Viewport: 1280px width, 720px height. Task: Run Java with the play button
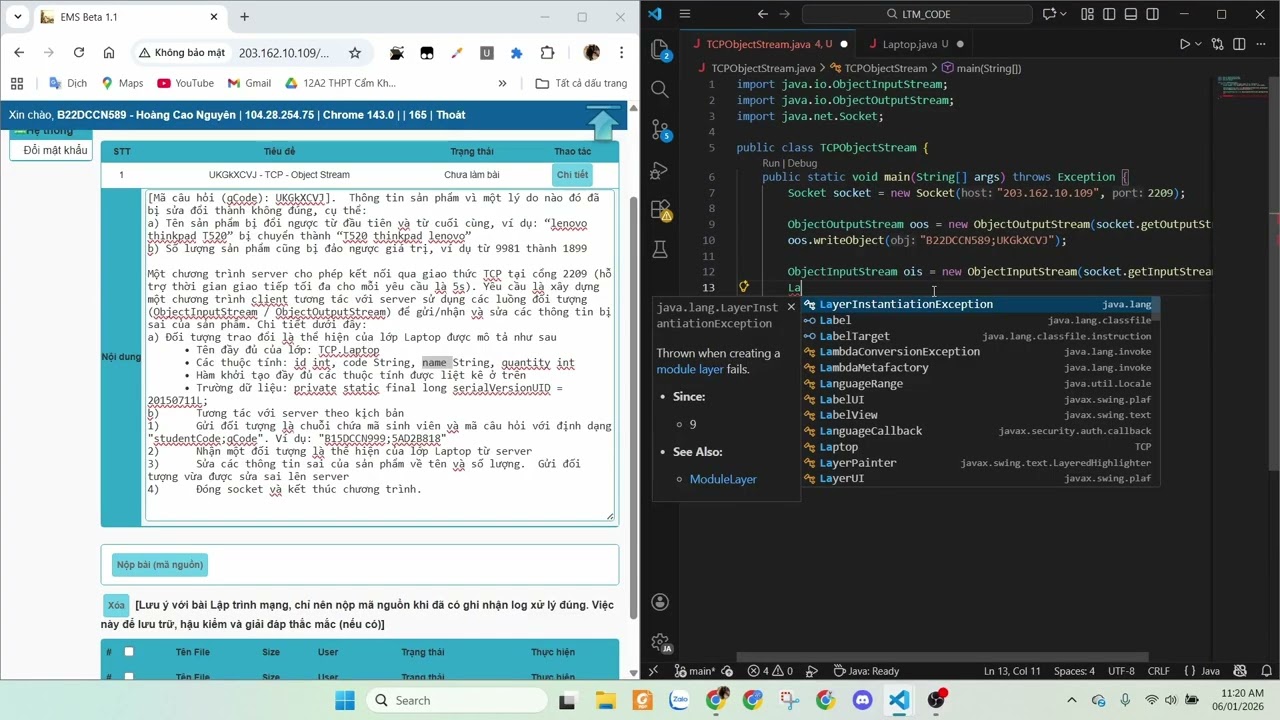1185,44
